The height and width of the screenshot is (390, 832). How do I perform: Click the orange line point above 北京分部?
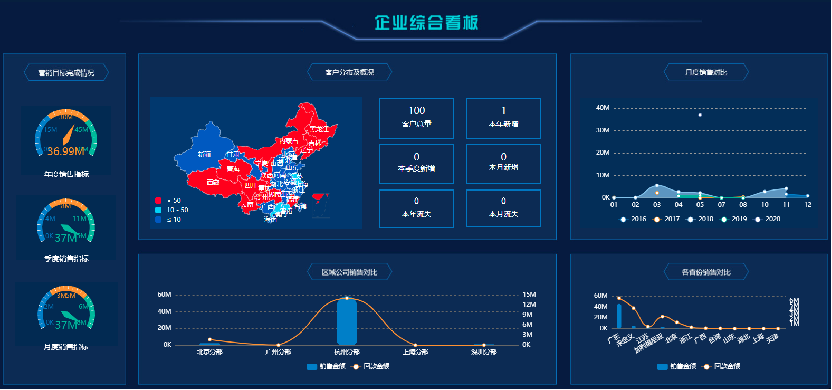210,340
